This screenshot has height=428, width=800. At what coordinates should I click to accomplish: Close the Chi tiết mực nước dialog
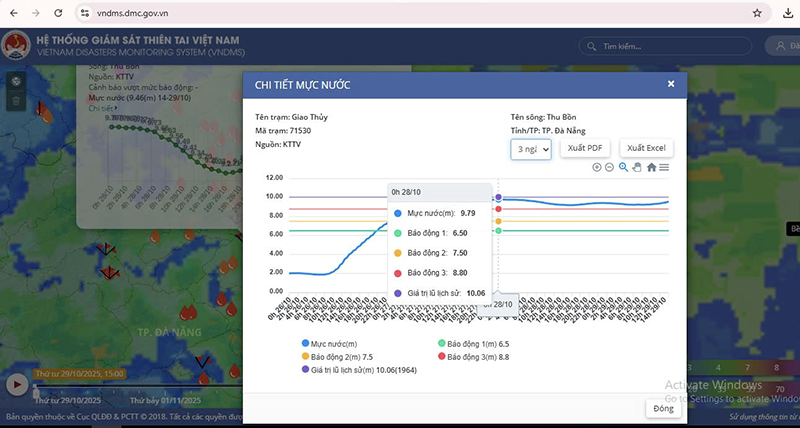(x=671, y=84)
